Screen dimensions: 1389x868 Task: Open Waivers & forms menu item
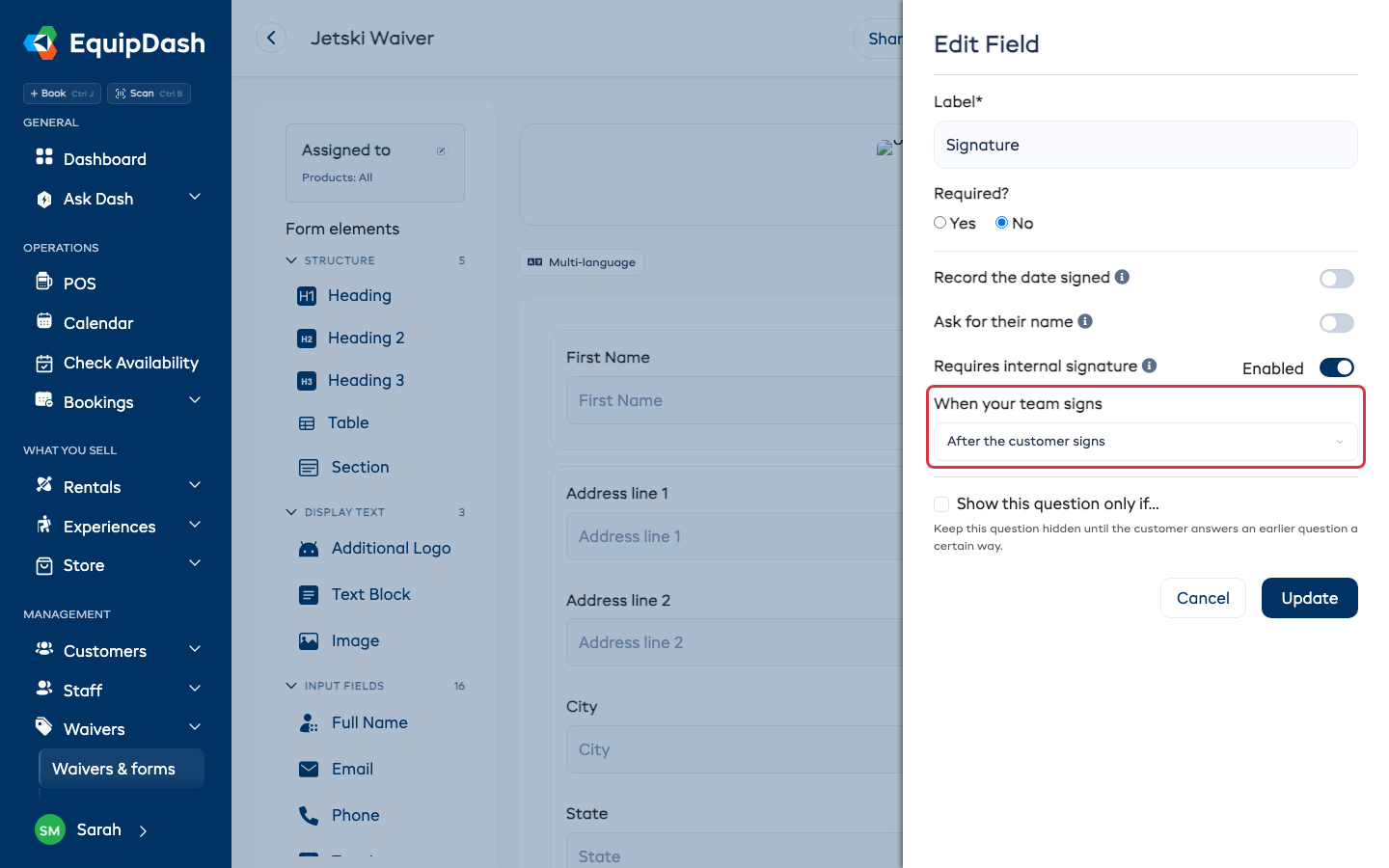[122, 769]
